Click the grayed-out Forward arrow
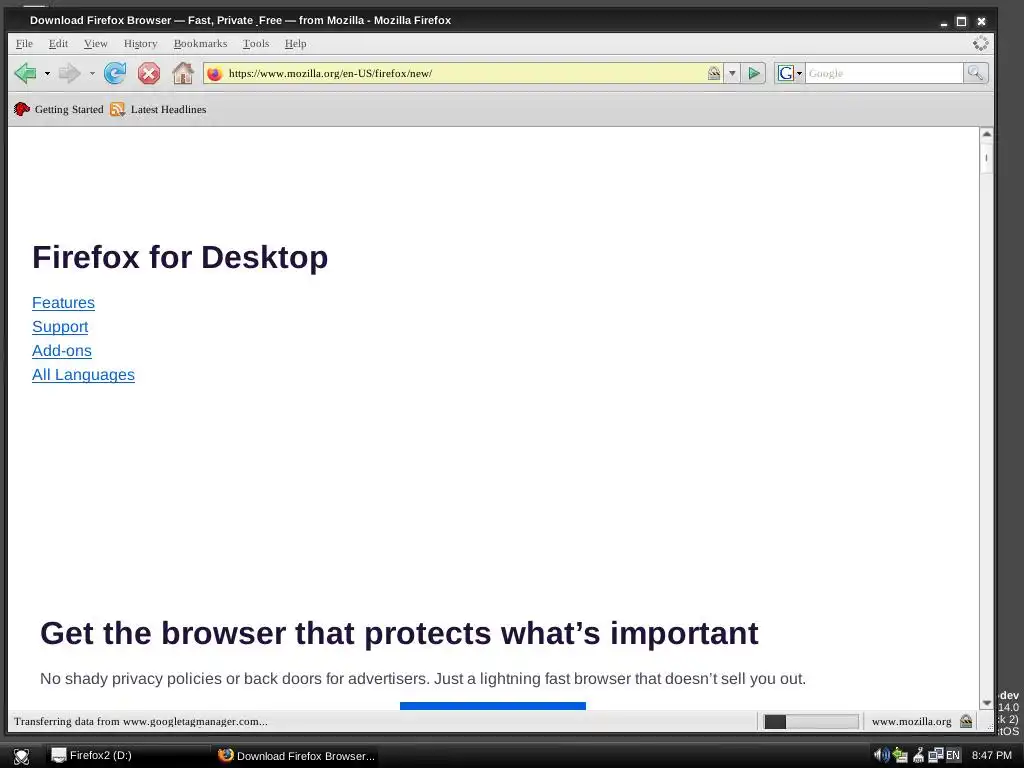1024x768 pixels. click(69, 73)
